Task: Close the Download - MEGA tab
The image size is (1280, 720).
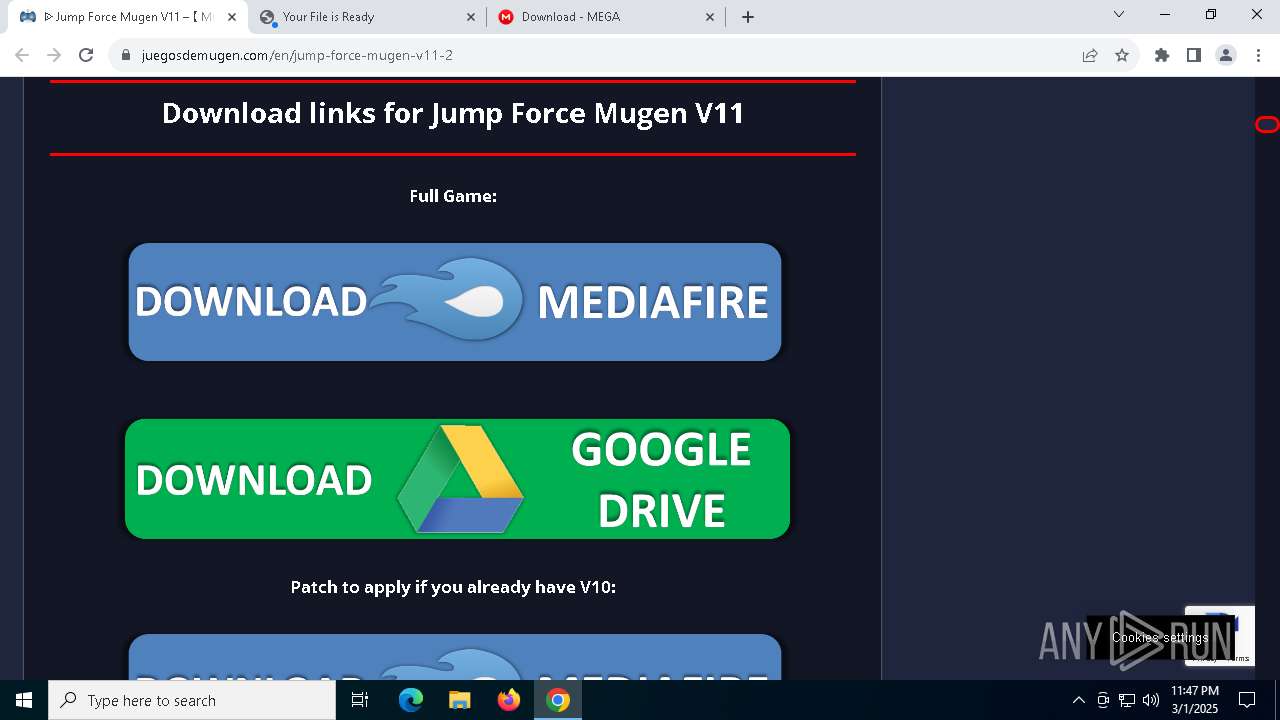Action: coord(711,17)
